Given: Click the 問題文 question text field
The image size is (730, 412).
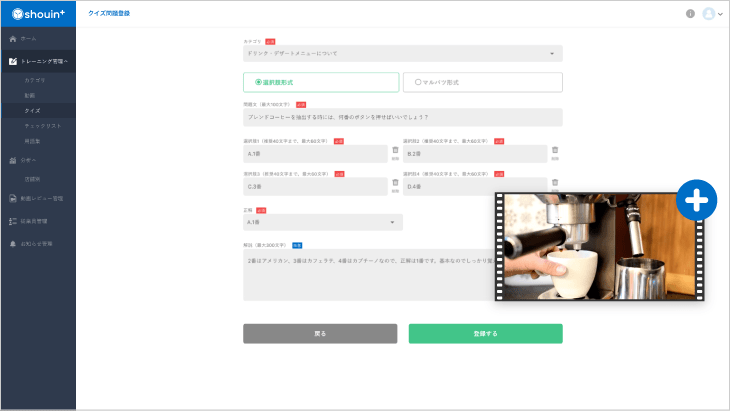Looking at the screenshot, I should (402, 118).
